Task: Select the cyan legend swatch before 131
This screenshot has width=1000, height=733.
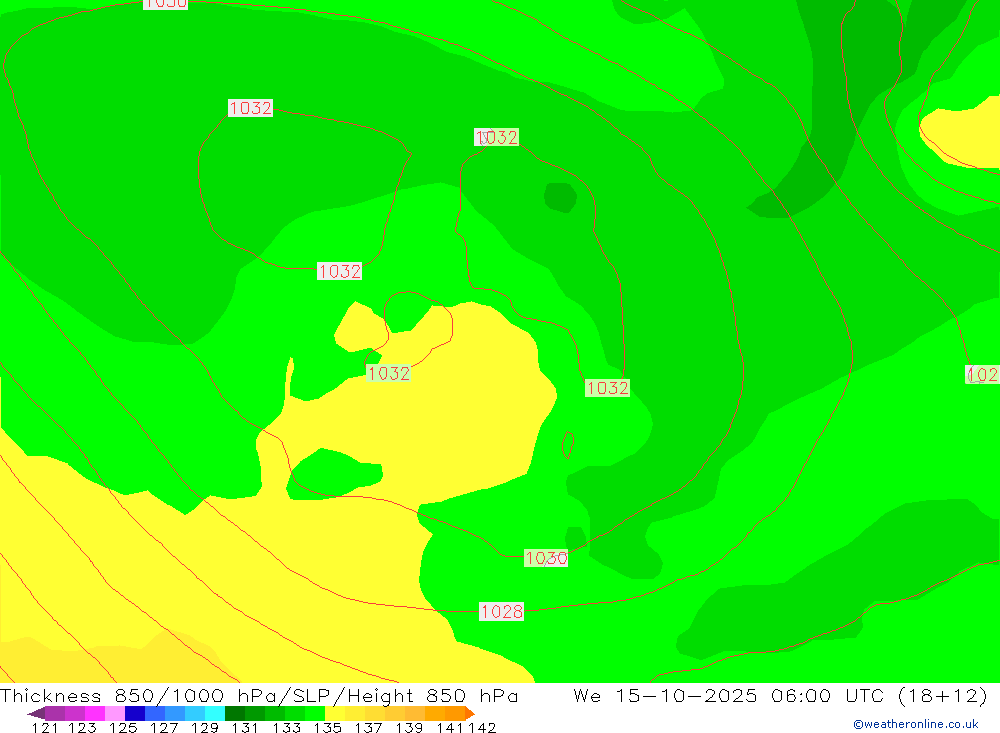Action: 215,713
